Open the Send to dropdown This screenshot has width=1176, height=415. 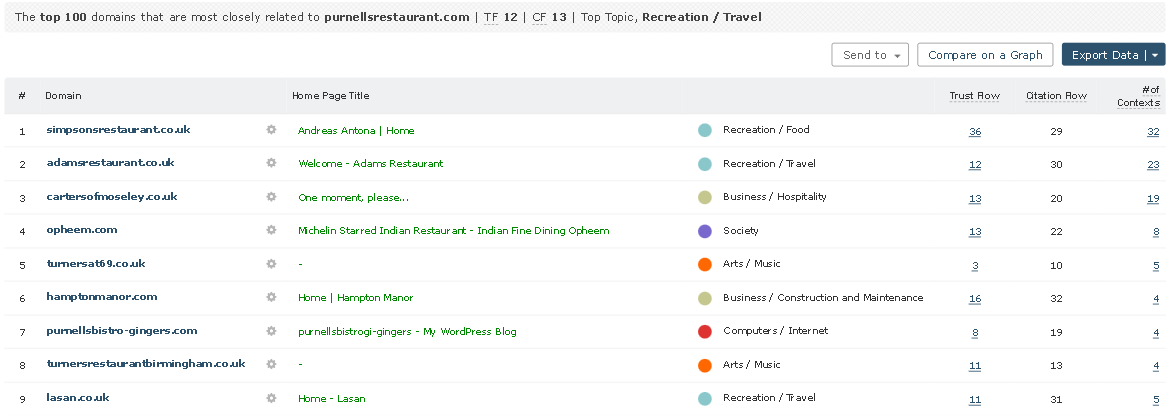870,55
